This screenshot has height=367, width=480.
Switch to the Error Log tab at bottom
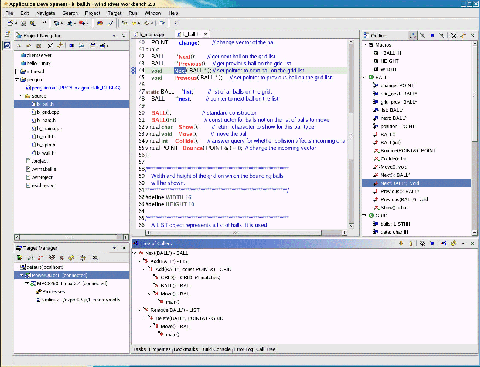pos(244,349)
